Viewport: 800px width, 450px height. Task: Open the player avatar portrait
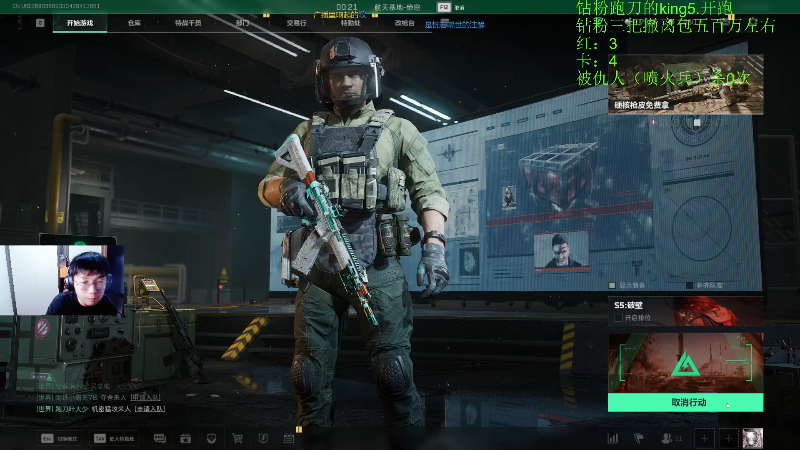click(753, 438)
